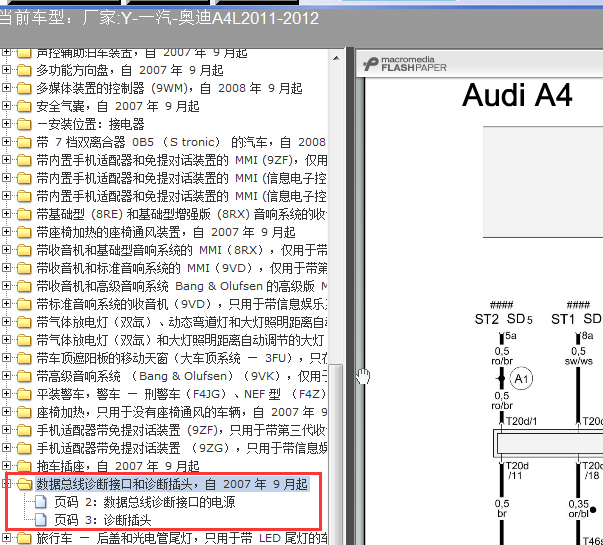Expand the 一安装位置:接电器 folder node
The image size is (603, 545).
pyautogui.click(x=6, y=124)
